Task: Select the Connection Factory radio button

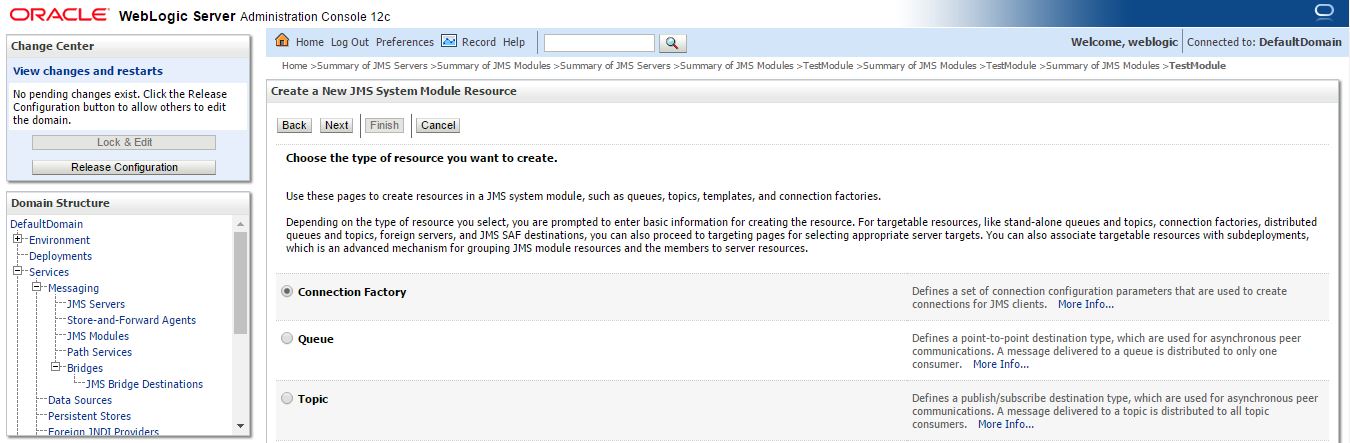Action: tap(287, 292)
